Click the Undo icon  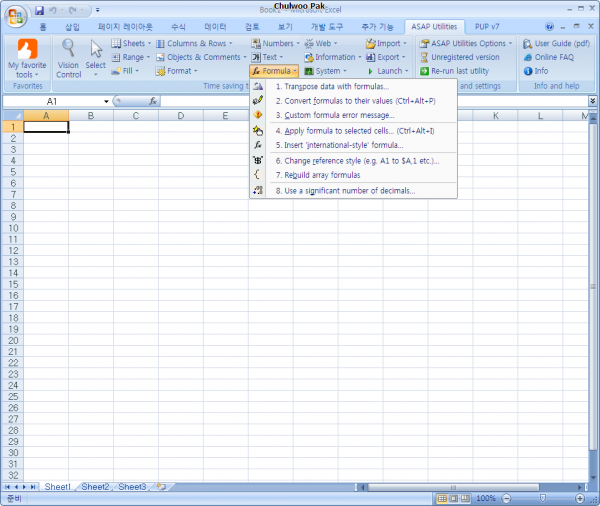(53, 10)
